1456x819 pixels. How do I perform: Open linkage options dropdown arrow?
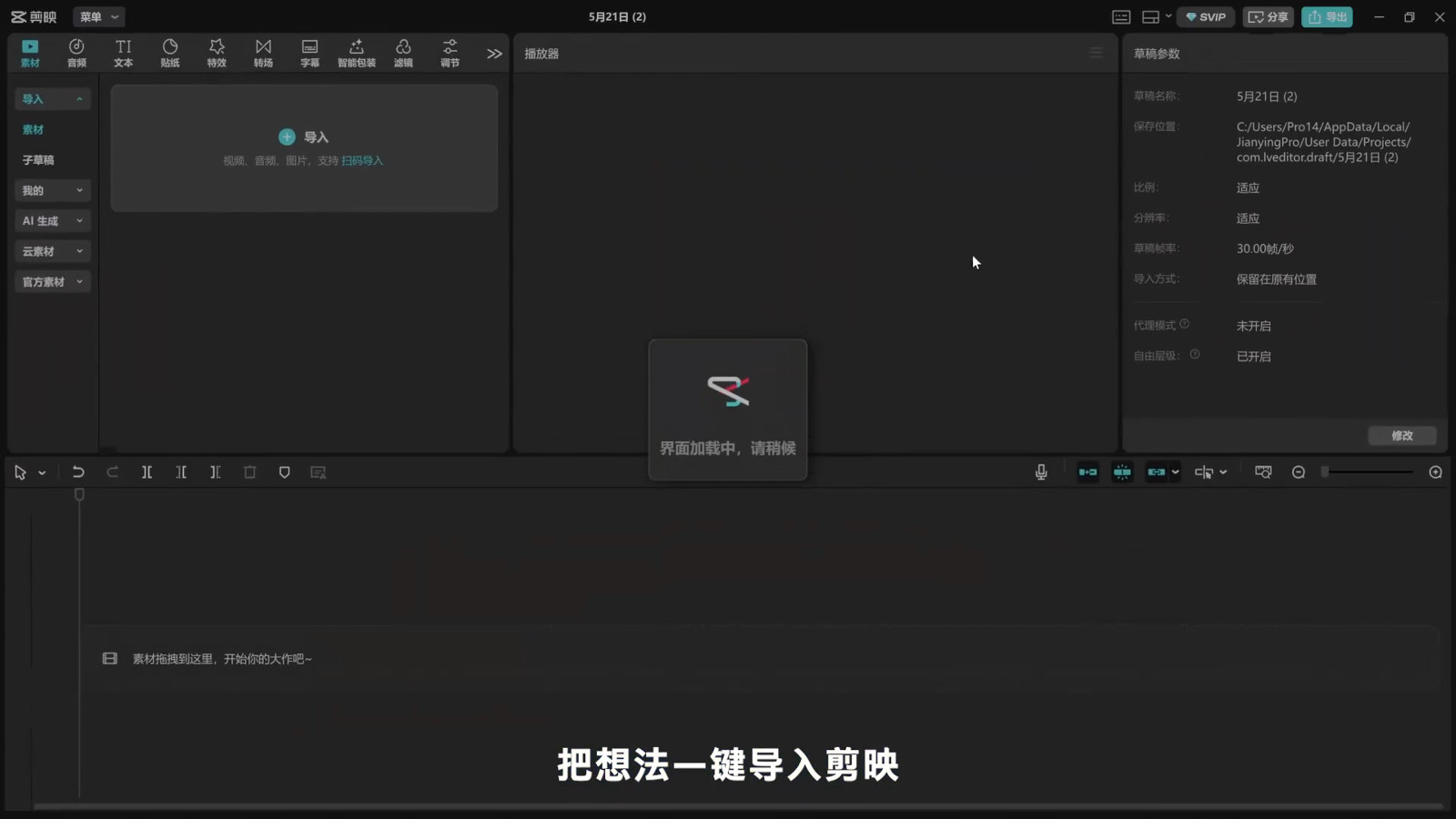(1176, 472)
